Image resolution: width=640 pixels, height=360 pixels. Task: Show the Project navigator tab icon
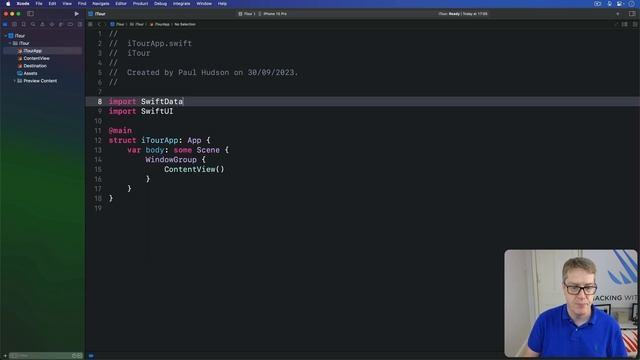[5, 24]
